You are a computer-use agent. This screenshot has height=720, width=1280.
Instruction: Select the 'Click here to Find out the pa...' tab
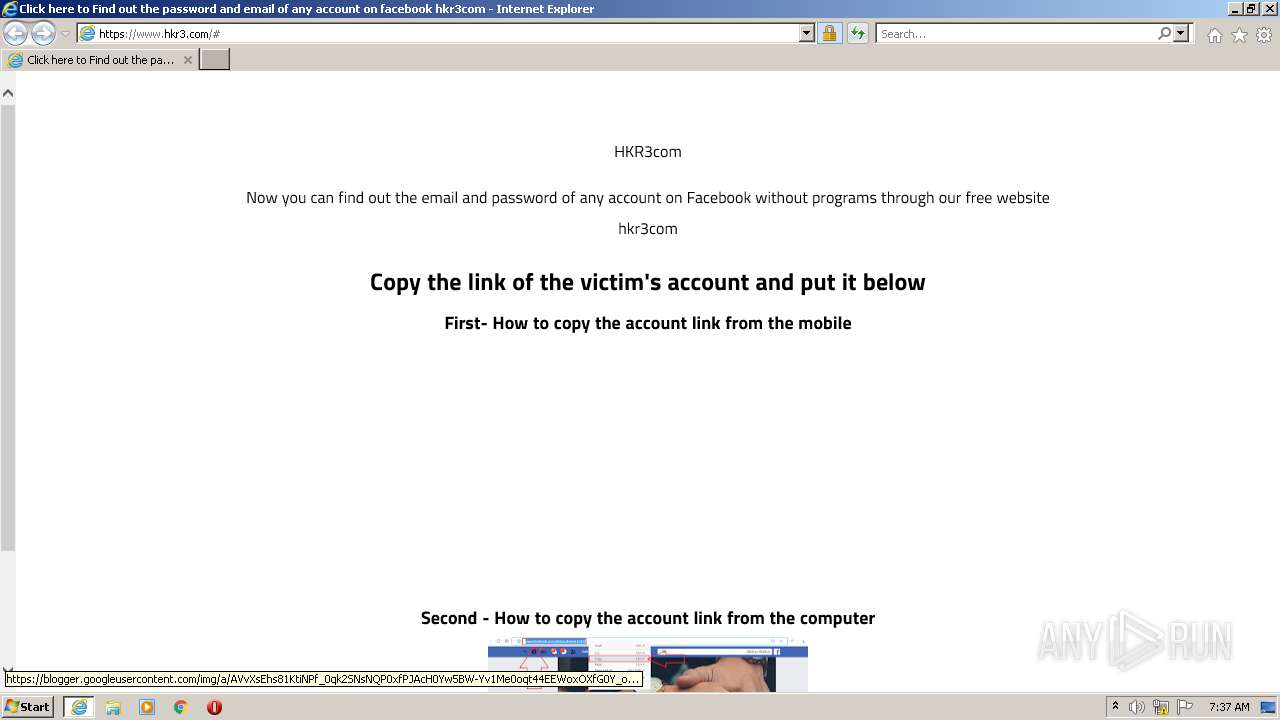pos(100,60)
